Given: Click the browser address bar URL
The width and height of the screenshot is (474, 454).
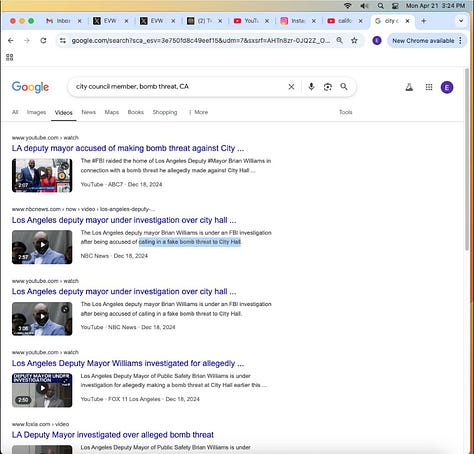Looking at the screenshot, I should click(x=201, y=41).
